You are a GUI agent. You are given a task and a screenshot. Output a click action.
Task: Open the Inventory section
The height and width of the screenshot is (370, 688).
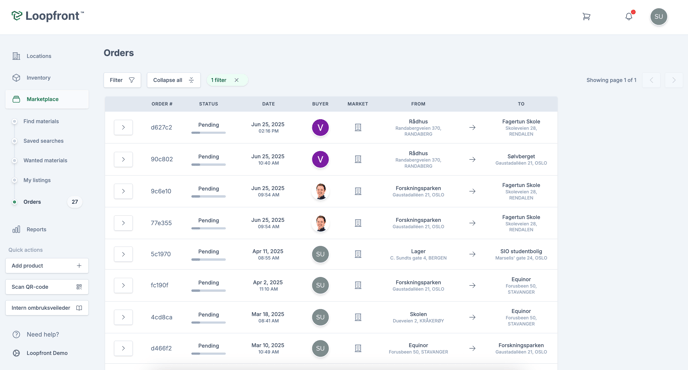(38, 78)
